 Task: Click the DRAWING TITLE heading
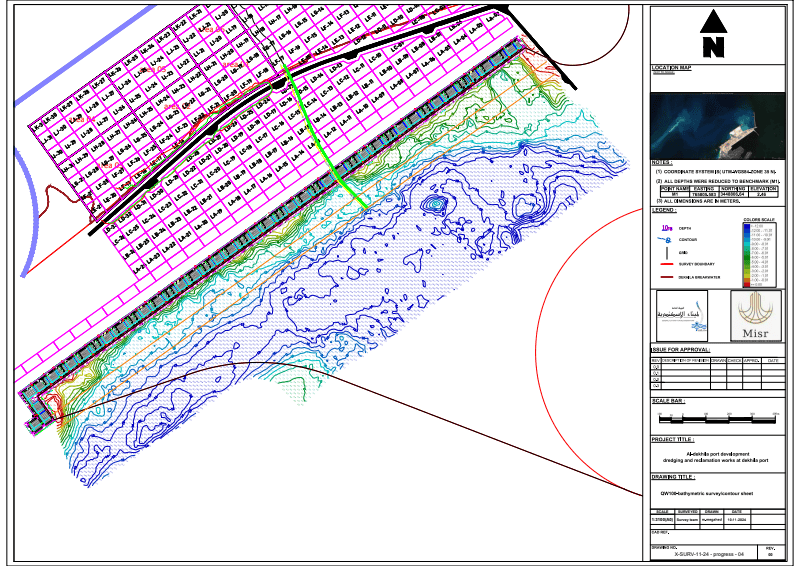coord(672,478)
